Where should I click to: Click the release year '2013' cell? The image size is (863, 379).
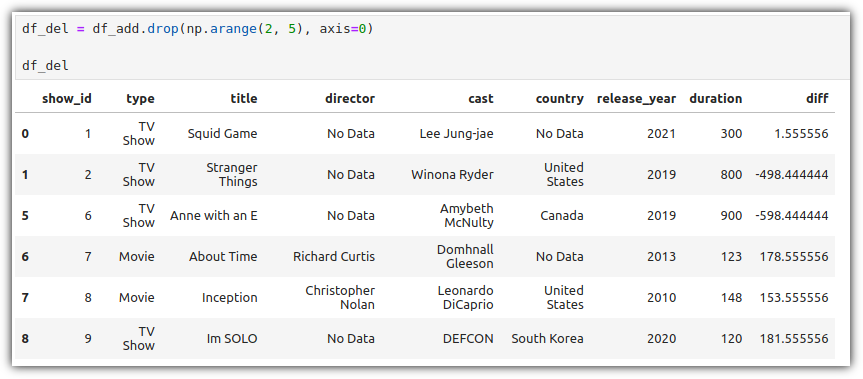pos(662,257)
